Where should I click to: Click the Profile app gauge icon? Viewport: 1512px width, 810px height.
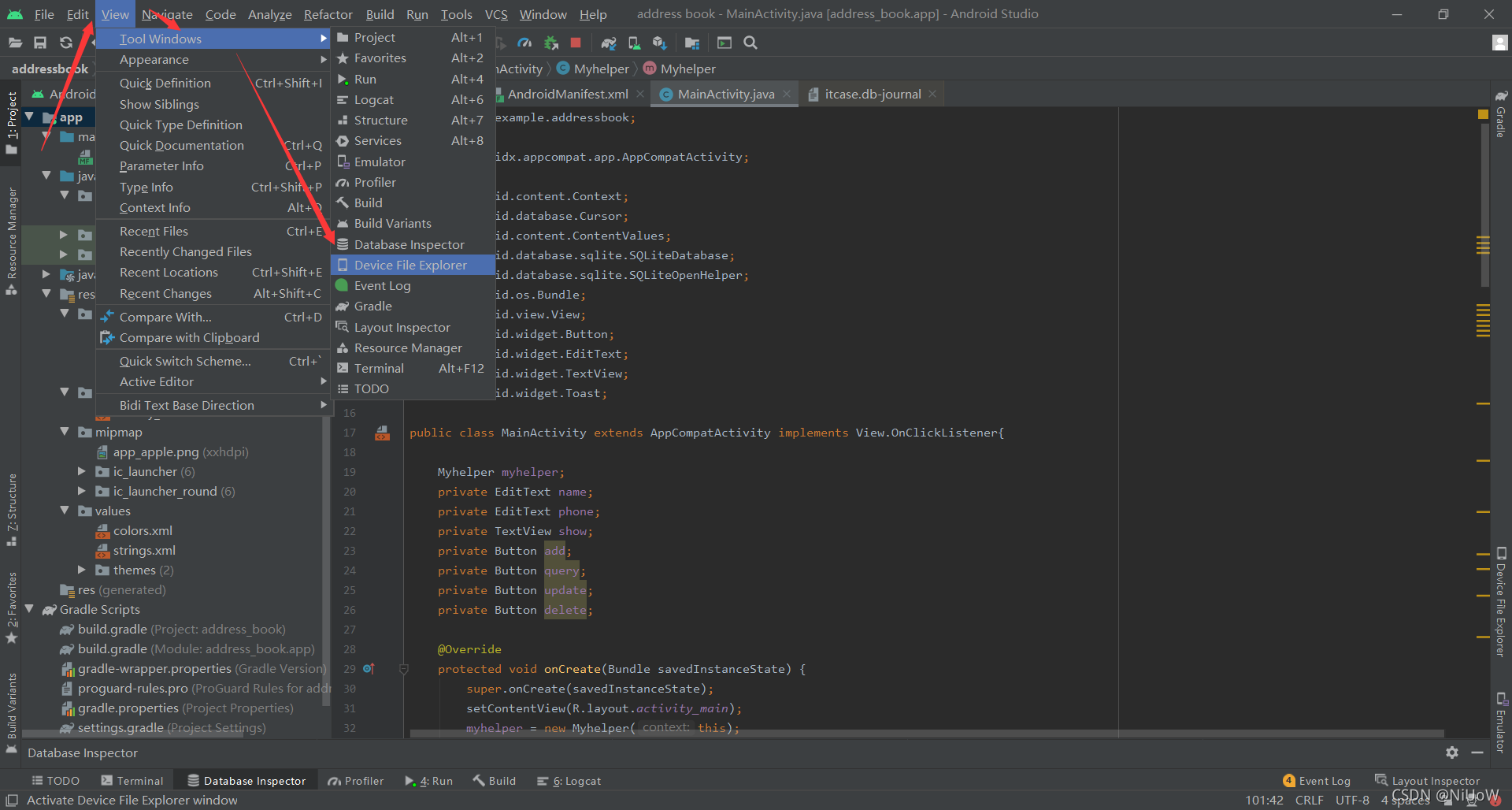point(525,43)
